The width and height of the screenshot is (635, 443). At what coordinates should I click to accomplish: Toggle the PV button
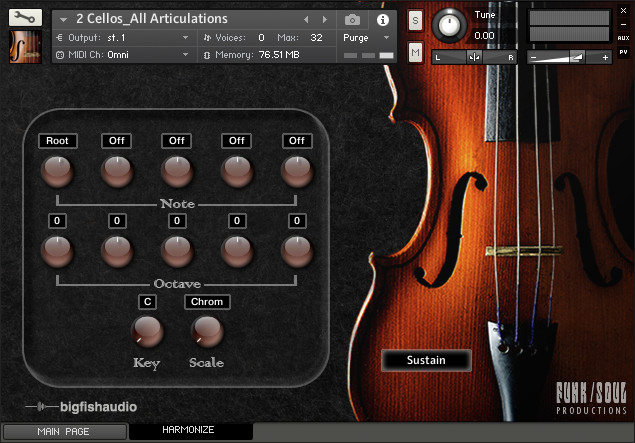point(623,52)
